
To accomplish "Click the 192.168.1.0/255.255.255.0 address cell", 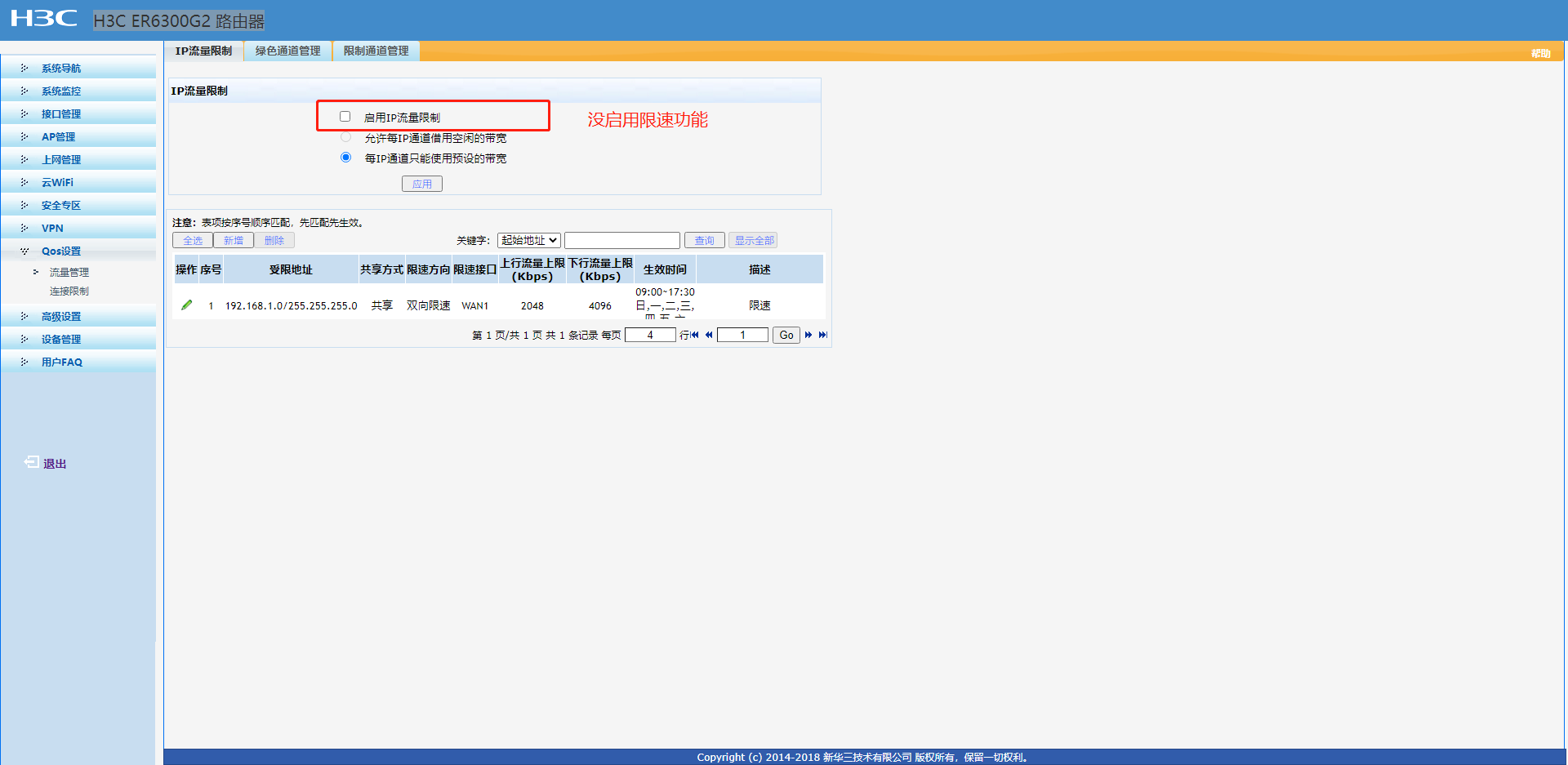I will tap(292, 305).
